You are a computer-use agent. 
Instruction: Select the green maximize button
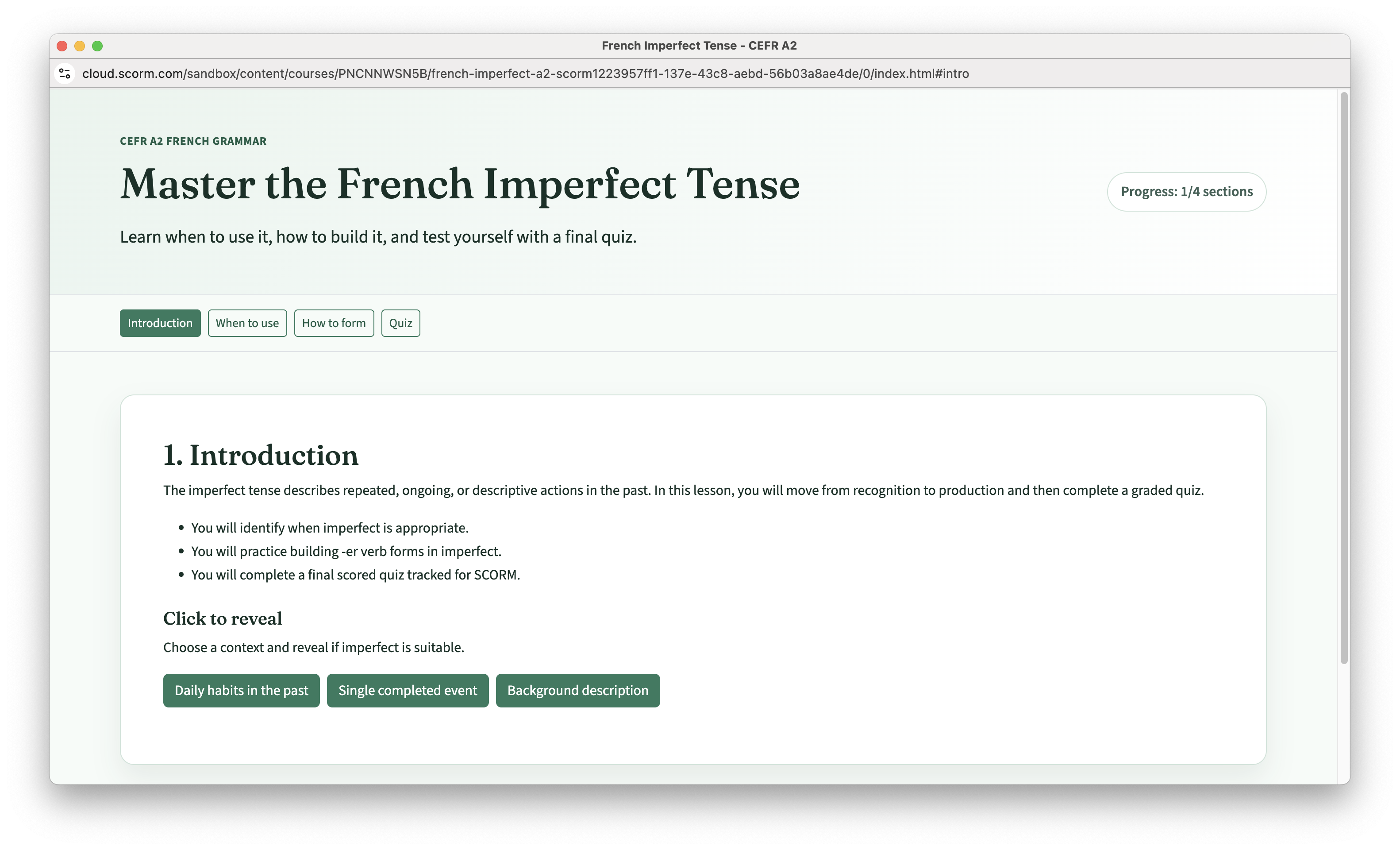[98, 46]
